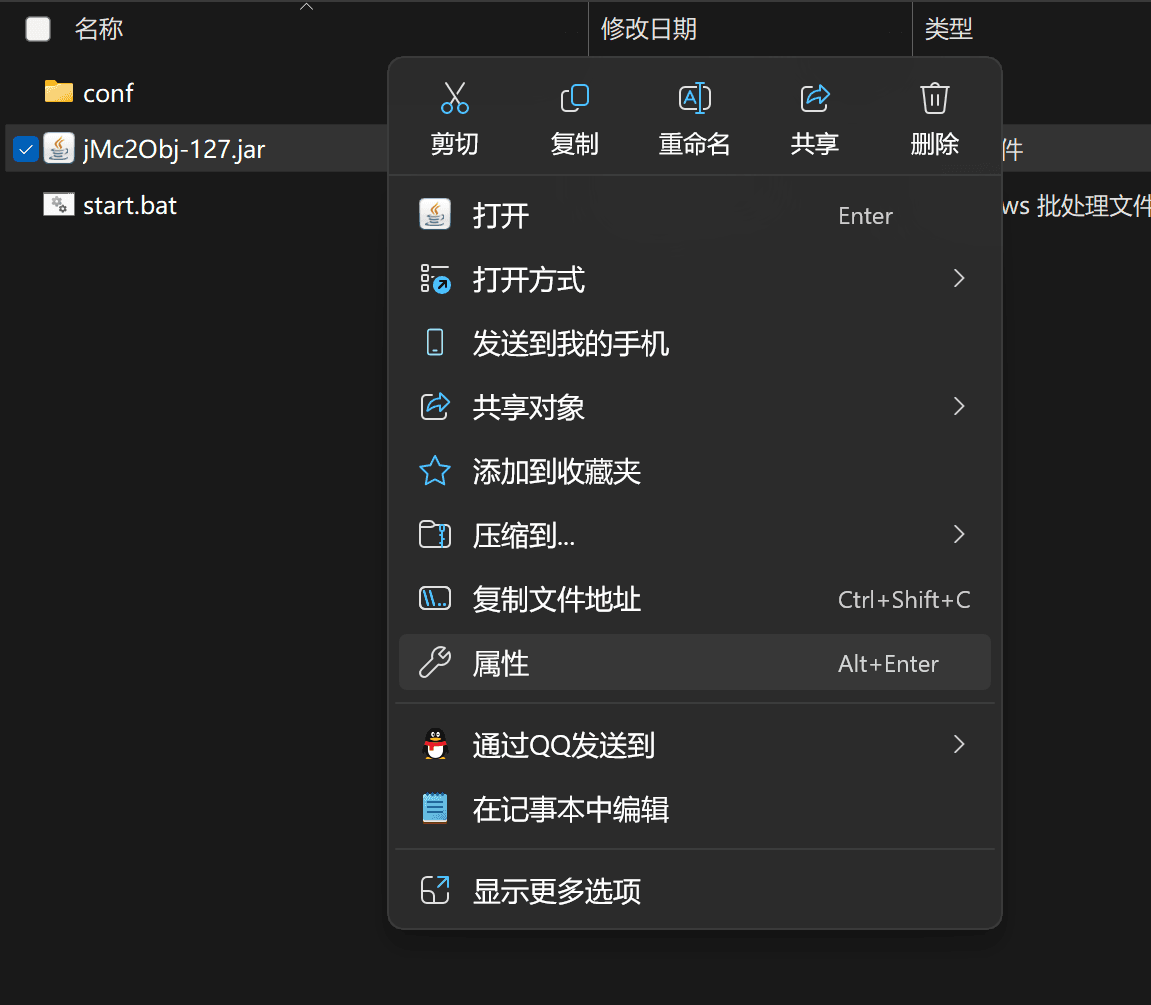Uncheck the jMc2Obj-127.jar checkbox

pos(26,150)
